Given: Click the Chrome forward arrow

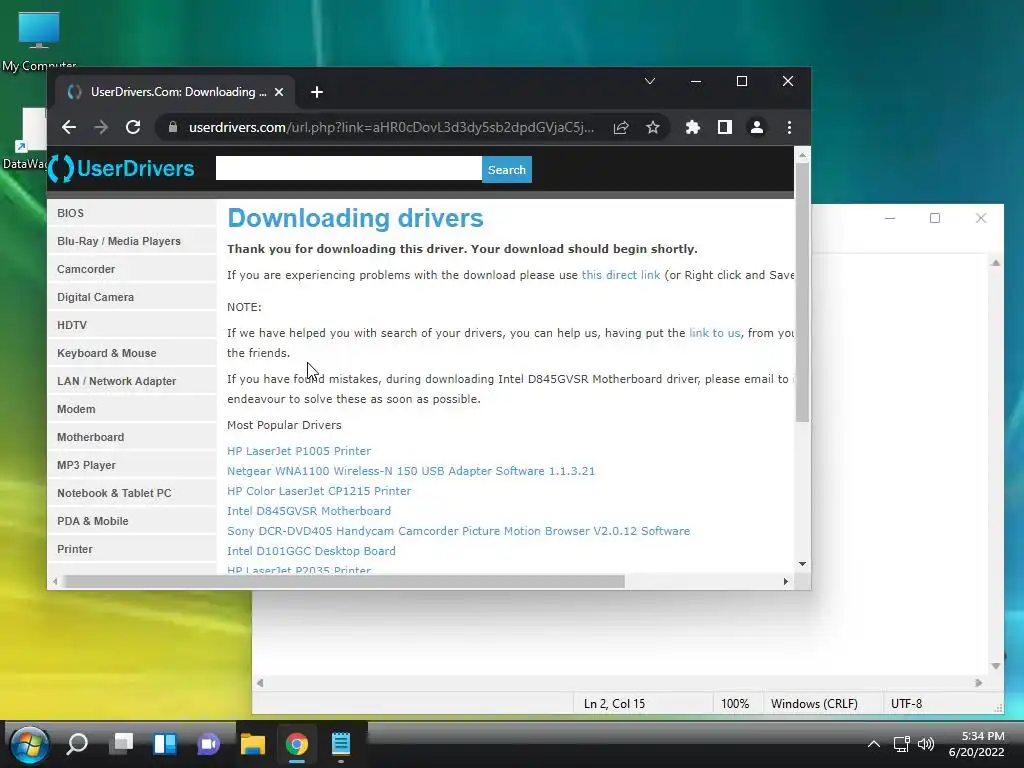Looking at the screenshot, I should 101,127.
